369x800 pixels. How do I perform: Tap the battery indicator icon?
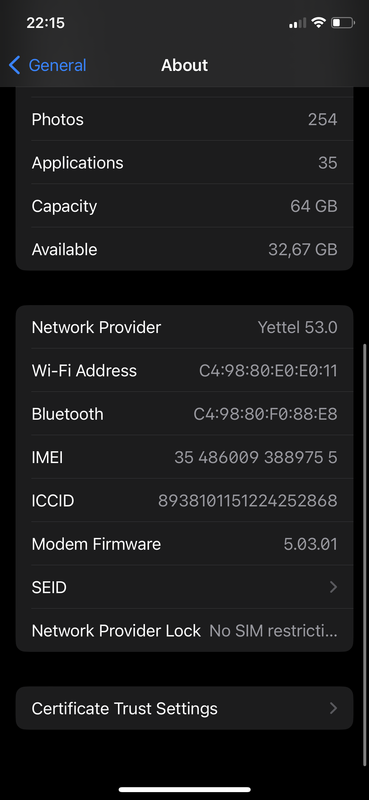(342, 22)
